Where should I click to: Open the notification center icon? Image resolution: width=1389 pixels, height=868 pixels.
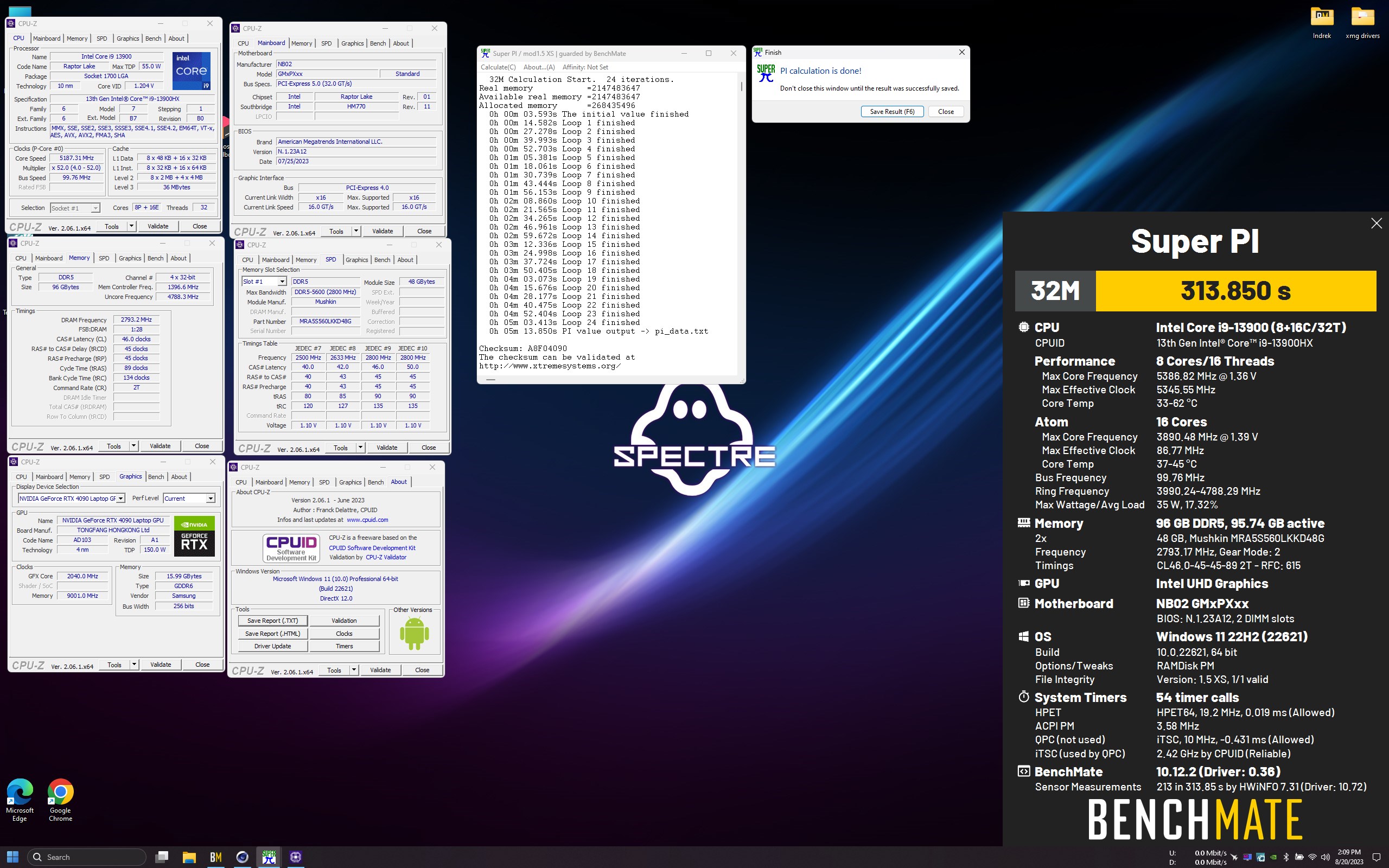click(1376, 857)
